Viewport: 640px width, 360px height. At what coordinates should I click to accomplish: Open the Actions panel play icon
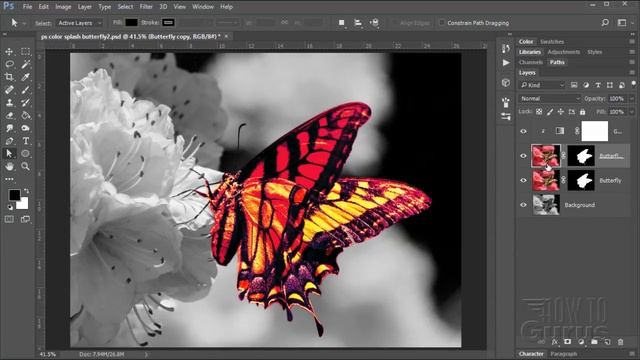point(506,63)
